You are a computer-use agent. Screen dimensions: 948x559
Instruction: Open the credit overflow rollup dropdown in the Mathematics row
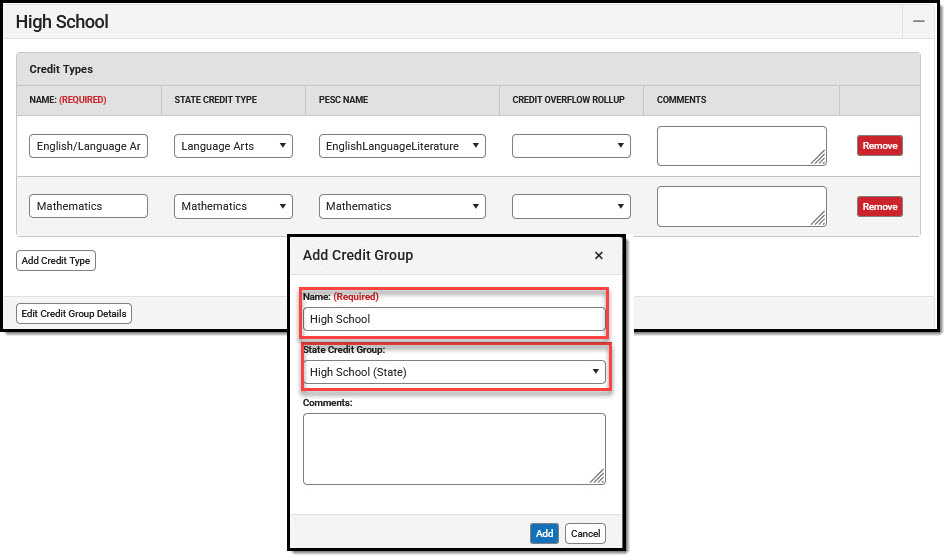571,206
